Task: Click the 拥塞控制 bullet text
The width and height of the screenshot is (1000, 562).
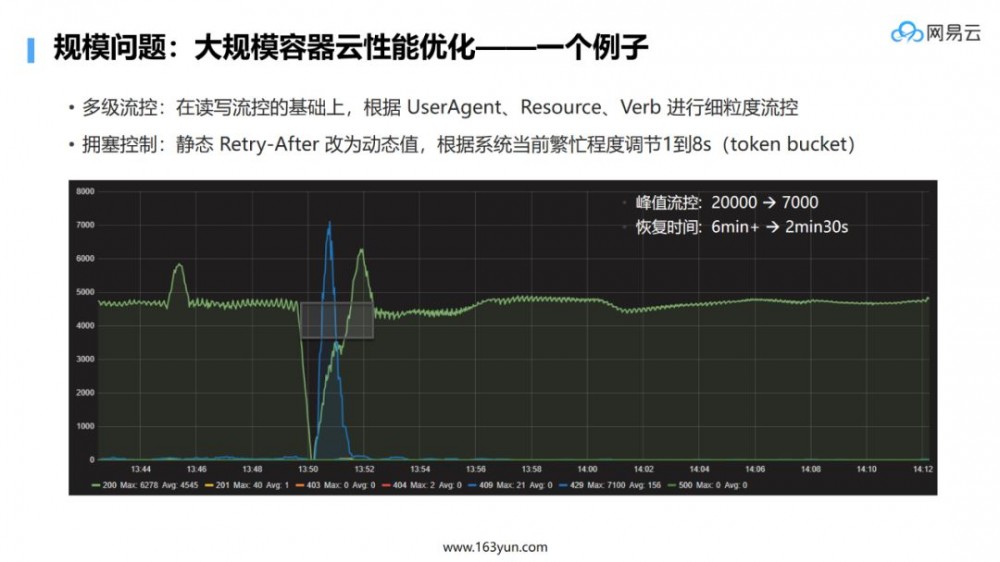Action: (469, 144)
